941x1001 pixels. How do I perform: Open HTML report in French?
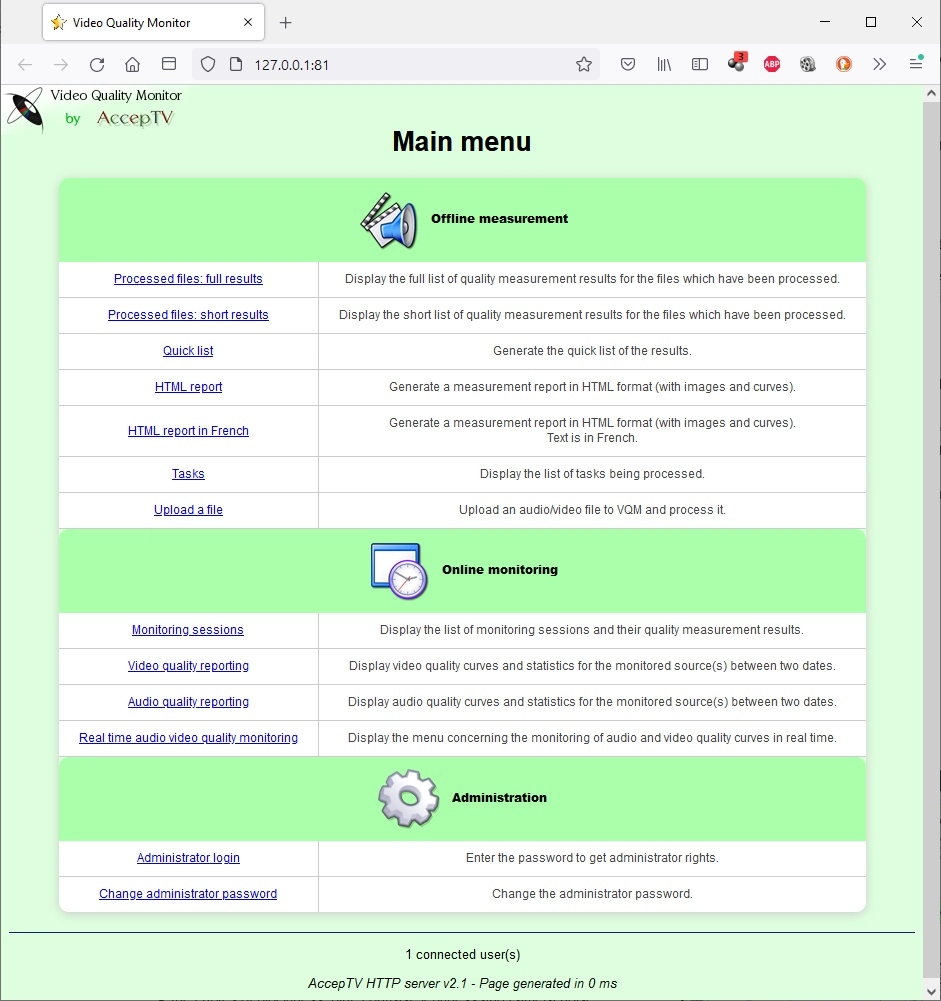click(x=188, y=431)
